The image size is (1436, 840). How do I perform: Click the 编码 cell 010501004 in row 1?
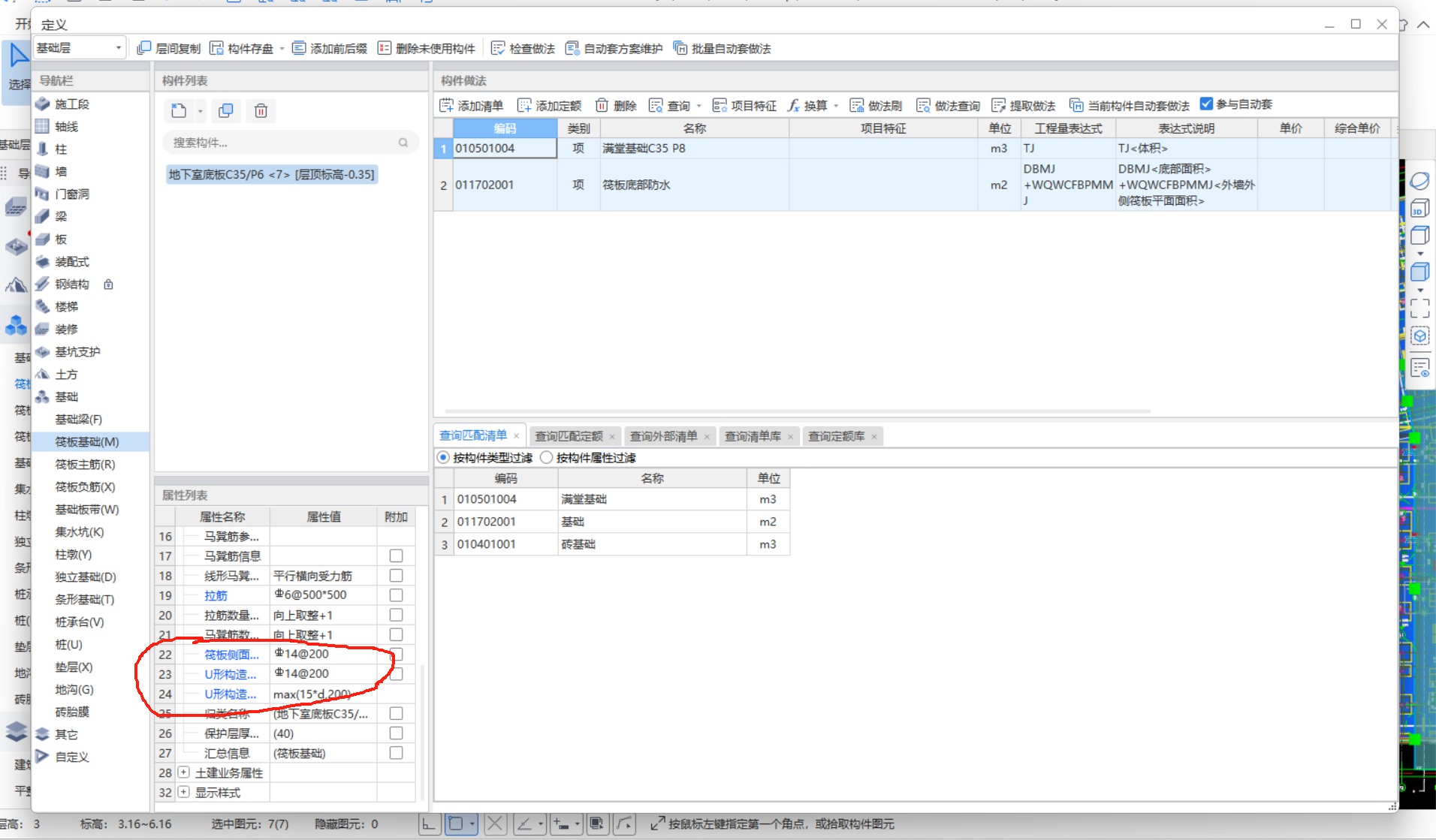(505, 148)
